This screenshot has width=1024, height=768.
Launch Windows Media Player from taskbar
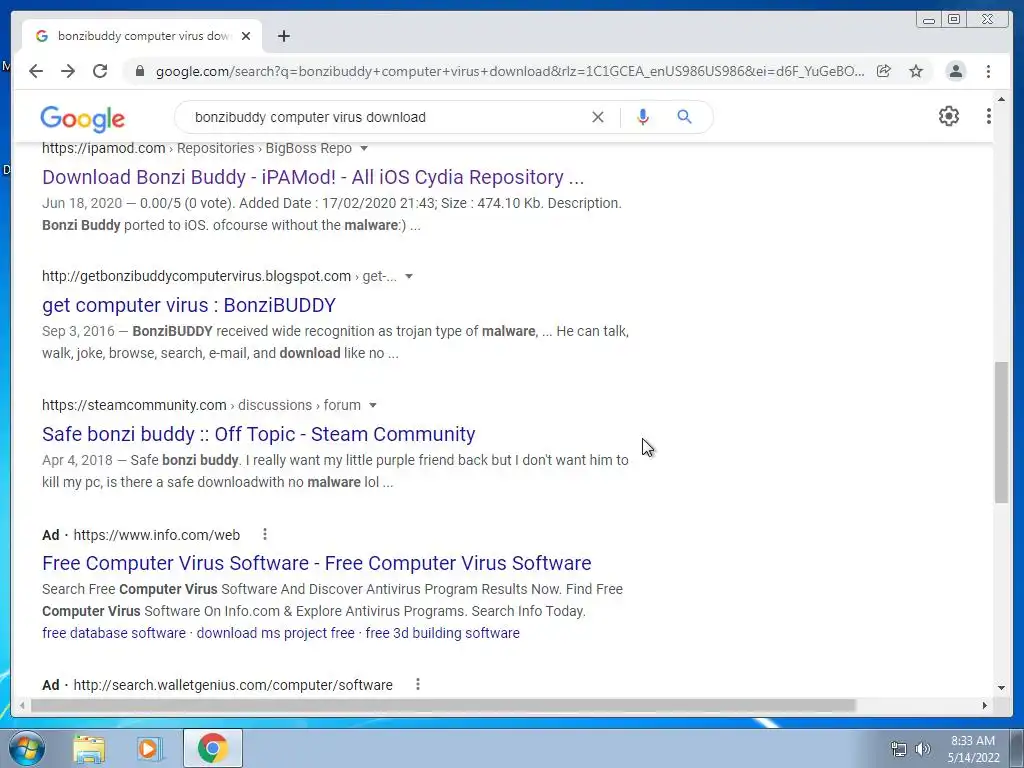(150, 748)
